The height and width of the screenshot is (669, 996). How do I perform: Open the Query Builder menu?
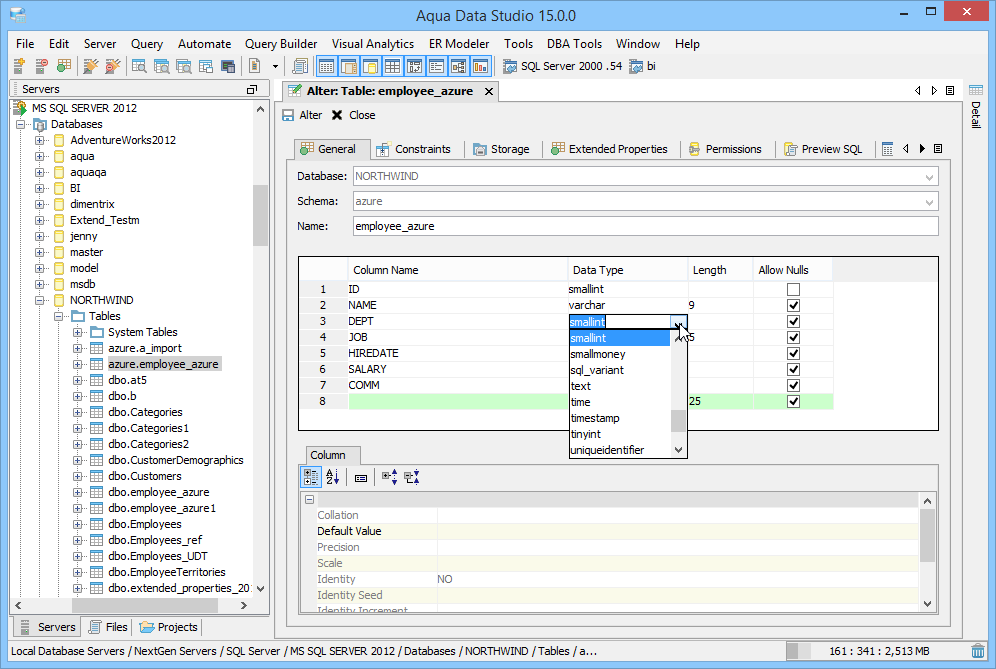(281, 44)
